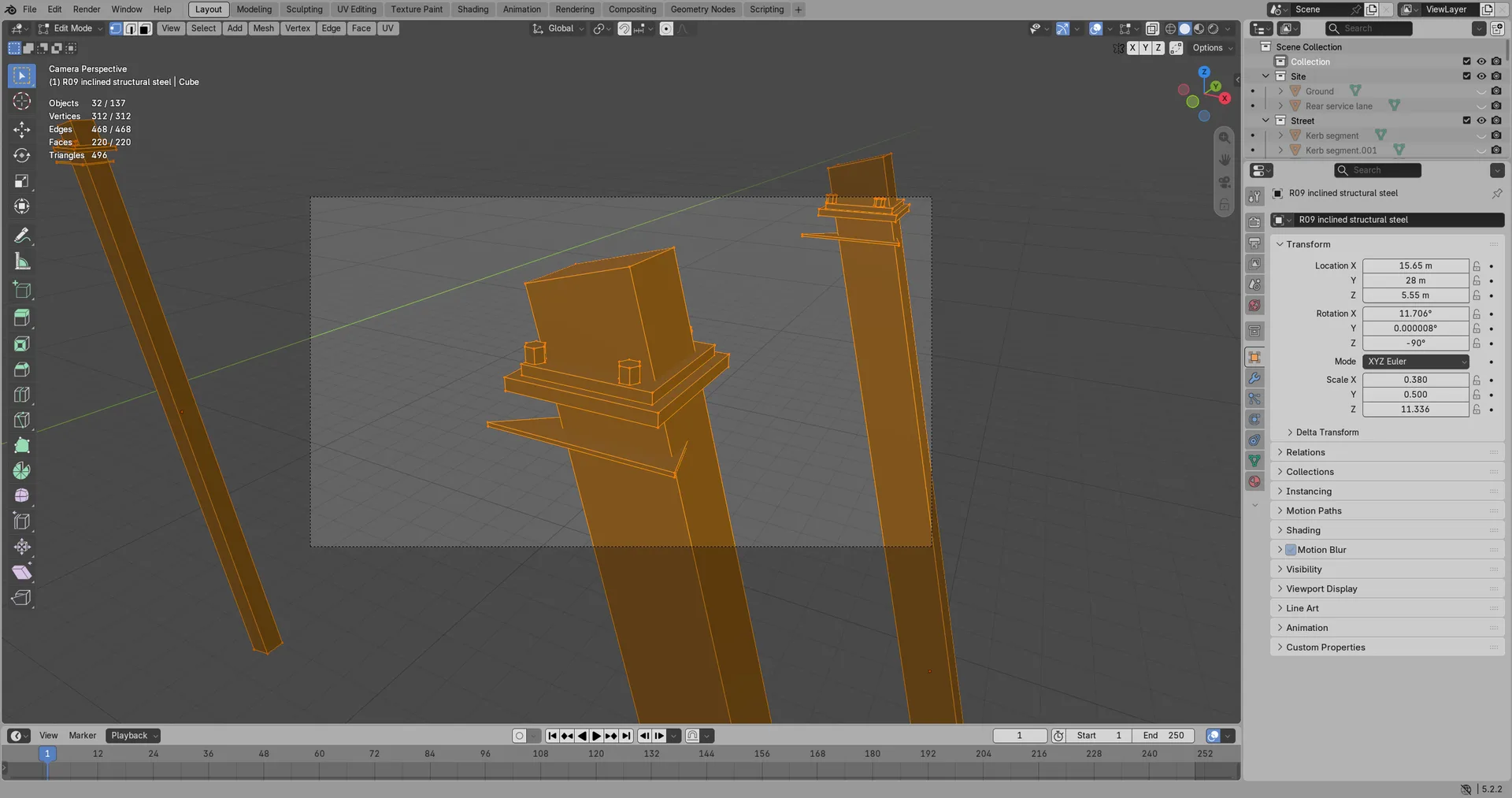
Task: Switch to face select mode
Action: coord(145,28)
